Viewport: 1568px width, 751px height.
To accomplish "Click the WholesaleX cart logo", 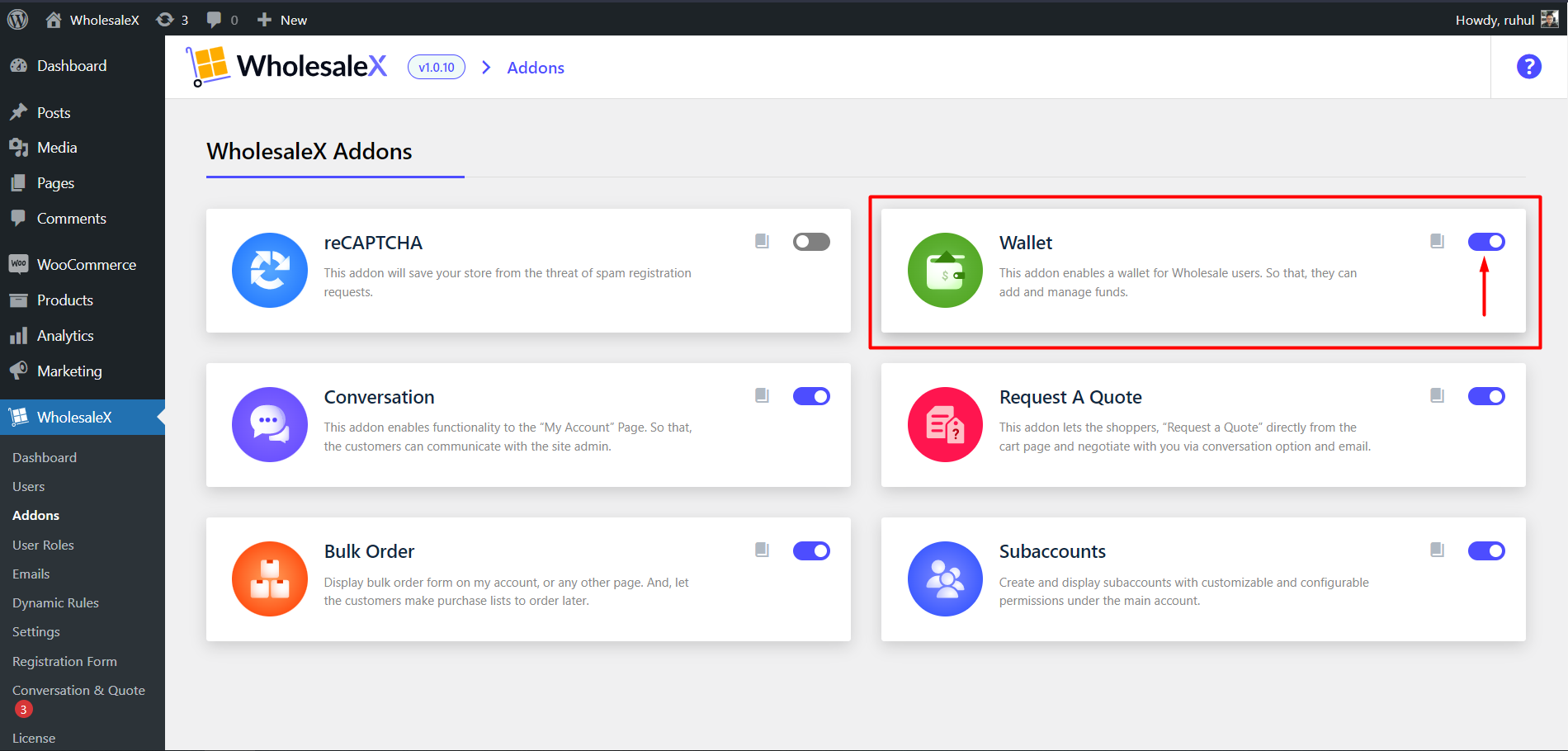I will [x=208, y=67].
